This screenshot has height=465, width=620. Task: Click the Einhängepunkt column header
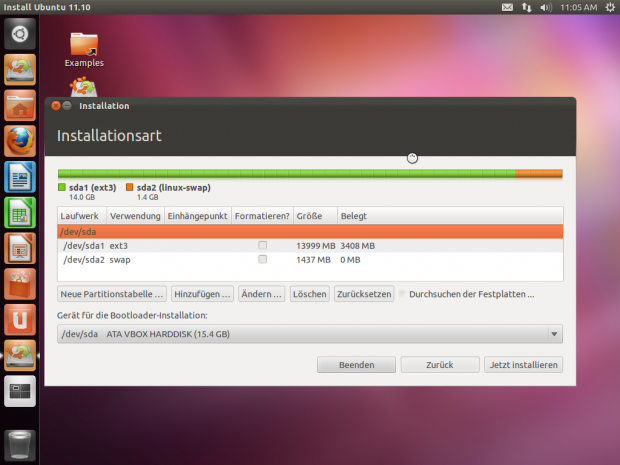[198, 216]
